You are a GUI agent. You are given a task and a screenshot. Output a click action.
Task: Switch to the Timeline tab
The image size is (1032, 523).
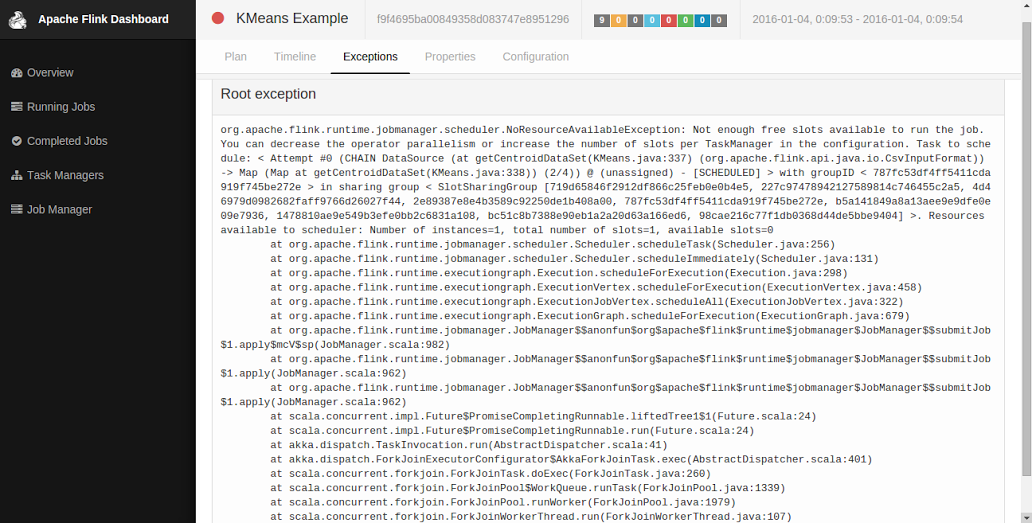(x=295, y=57)
